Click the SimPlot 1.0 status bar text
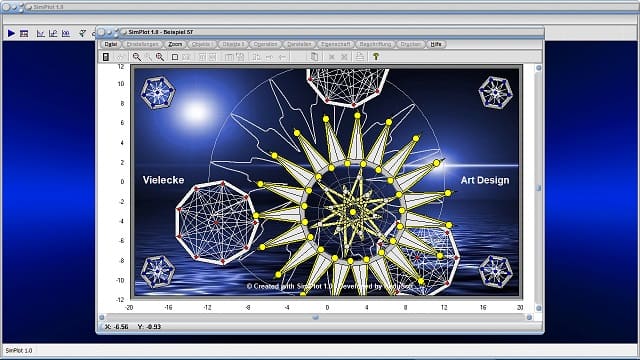 (x=19, y=351)
